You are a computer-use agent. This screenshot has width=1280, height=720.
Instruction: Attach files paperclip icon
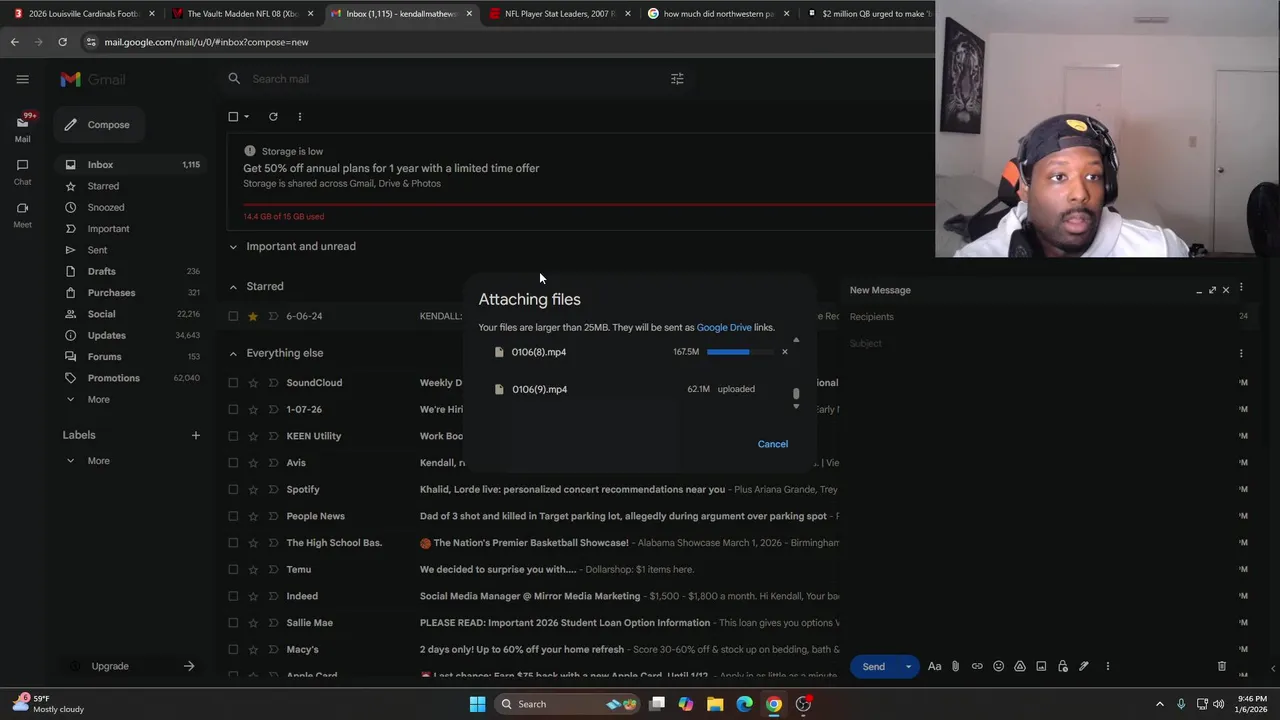(956, 667)
